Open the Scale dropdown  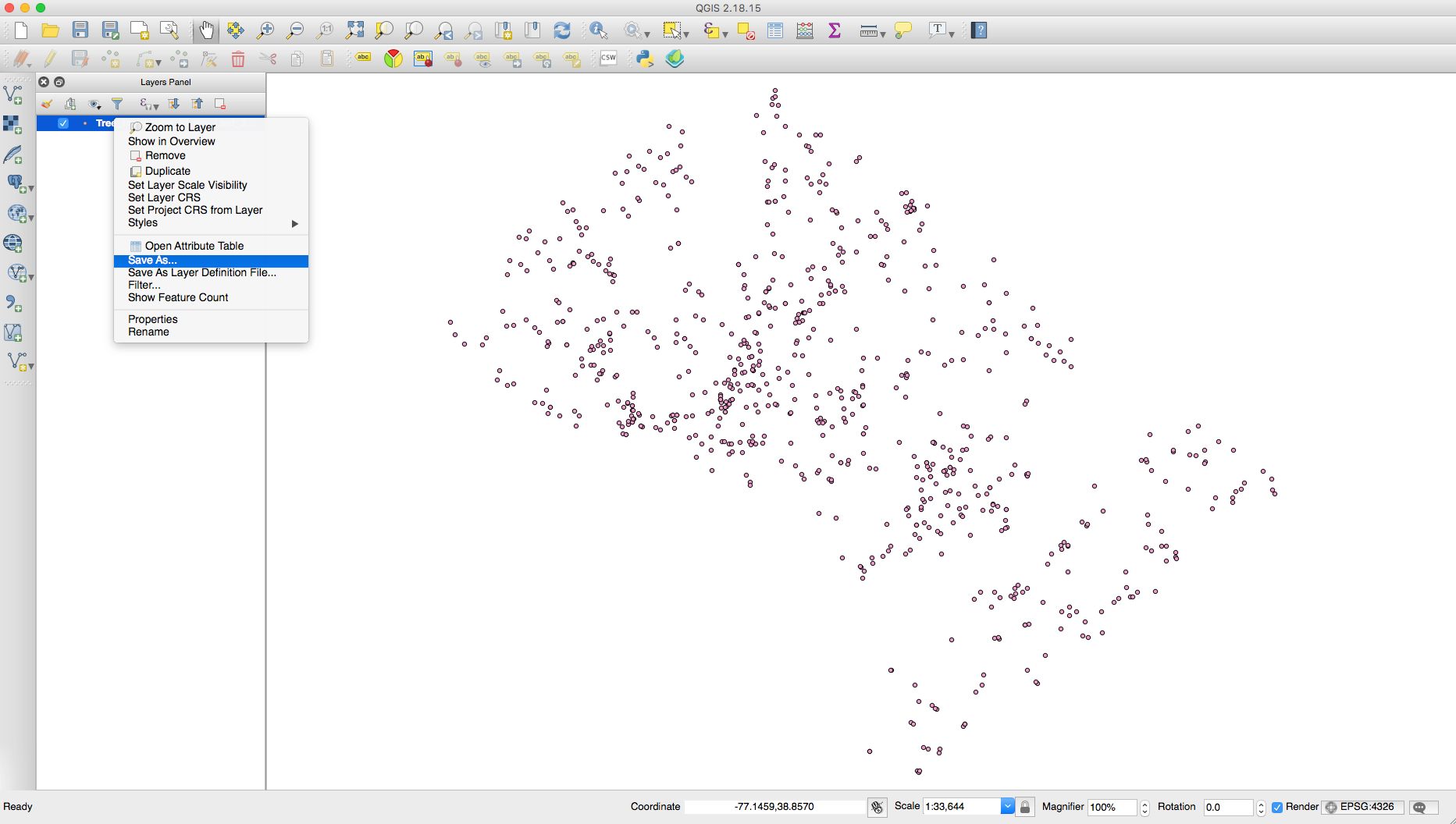click(1007, 806)
